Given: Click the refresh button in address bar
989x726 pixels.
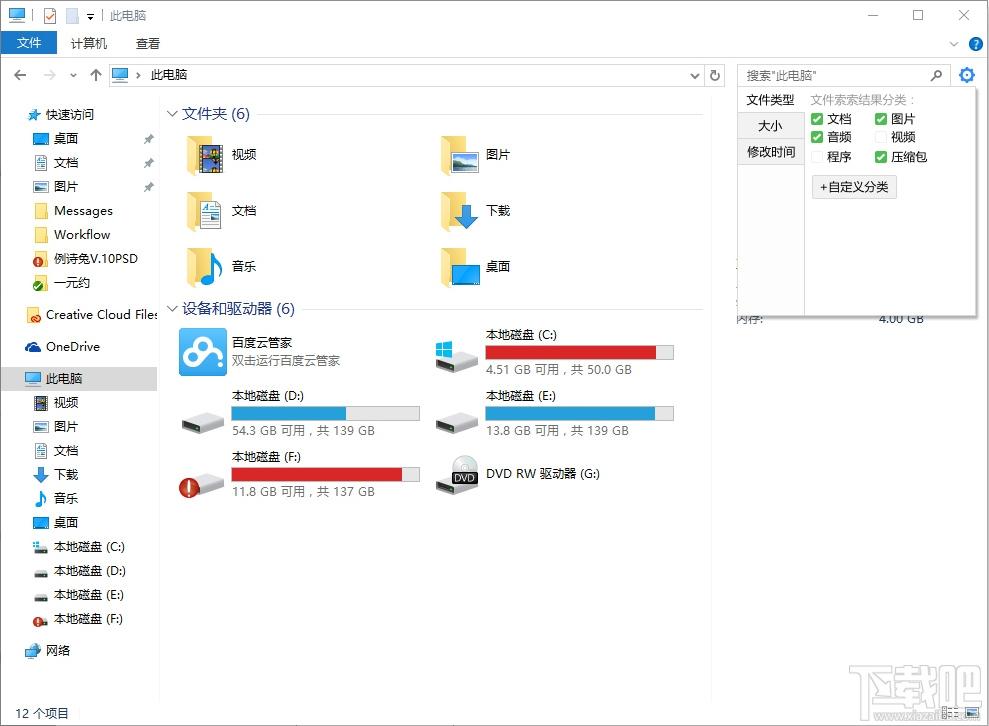Looking at the screenshot, I should point(715,75).
